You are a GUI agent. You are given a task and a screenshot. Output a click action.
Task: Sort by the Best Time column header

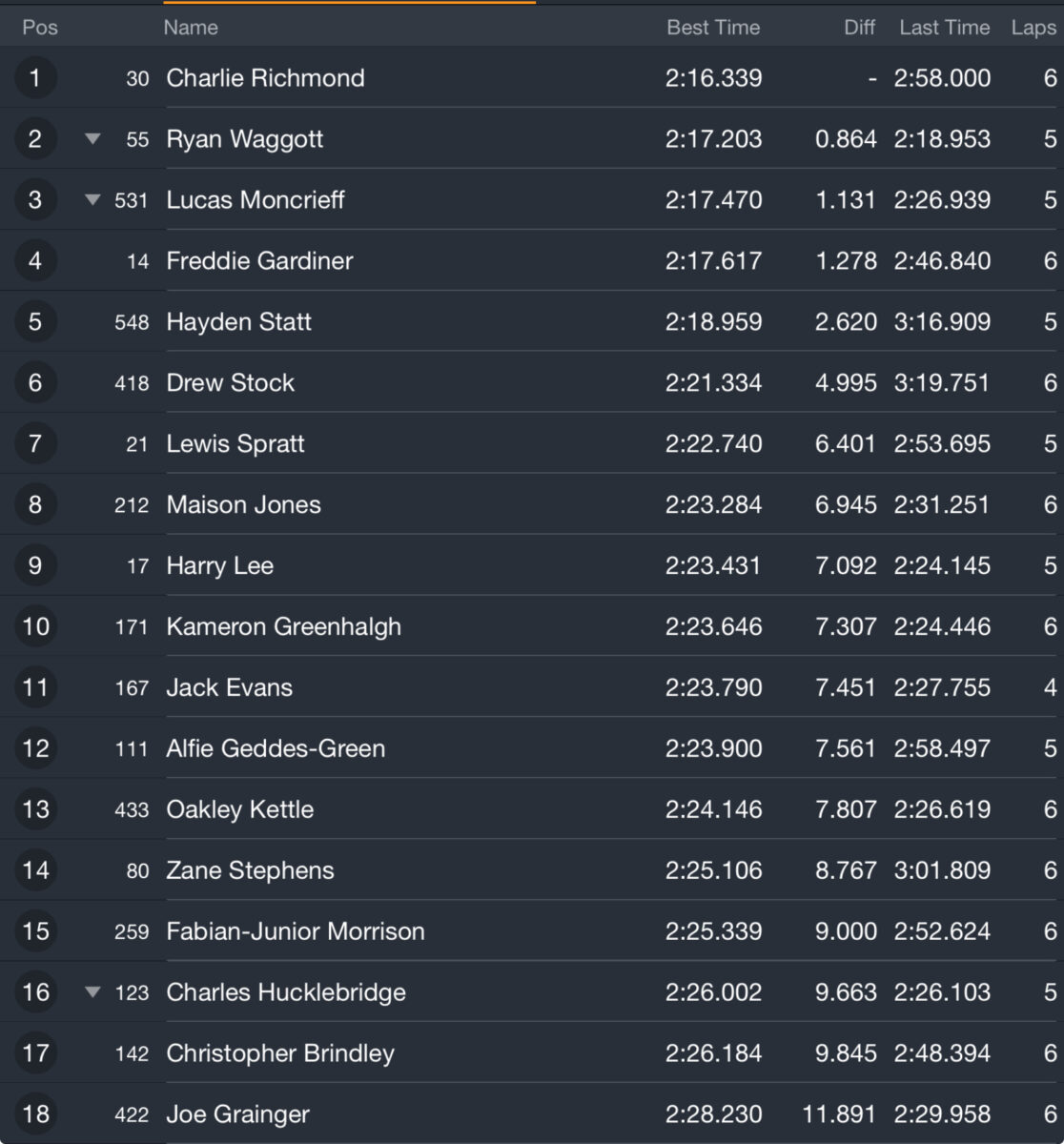point(713,28)
